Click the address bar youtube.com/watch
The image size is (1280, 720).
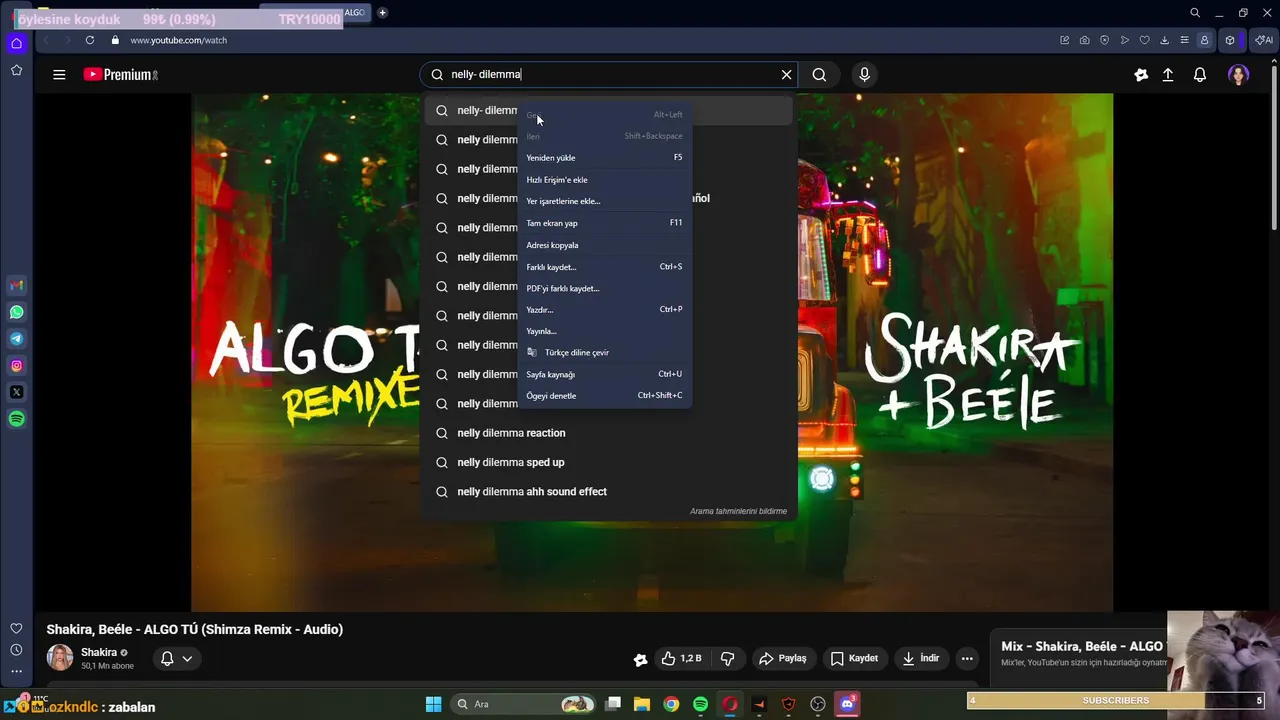point(178,40)
